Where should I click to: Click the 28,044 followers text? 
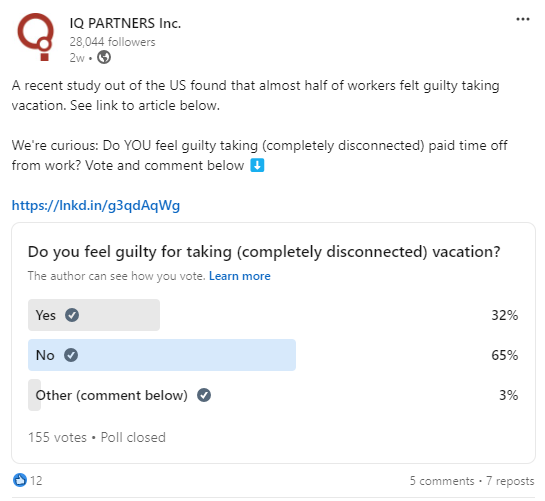(x=112, y=42)
